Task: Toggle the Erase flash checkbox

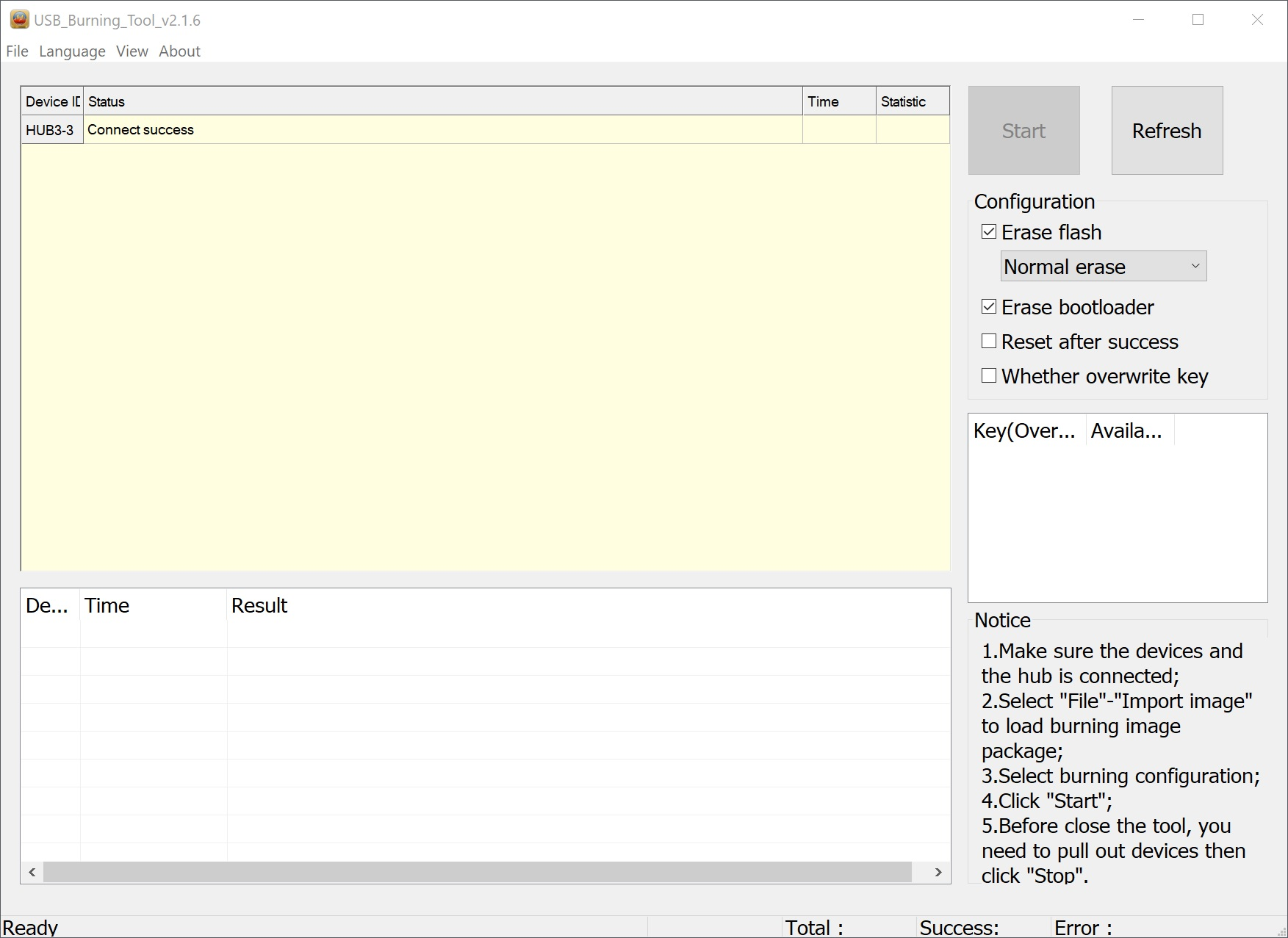Action: [x=989, y=232]
